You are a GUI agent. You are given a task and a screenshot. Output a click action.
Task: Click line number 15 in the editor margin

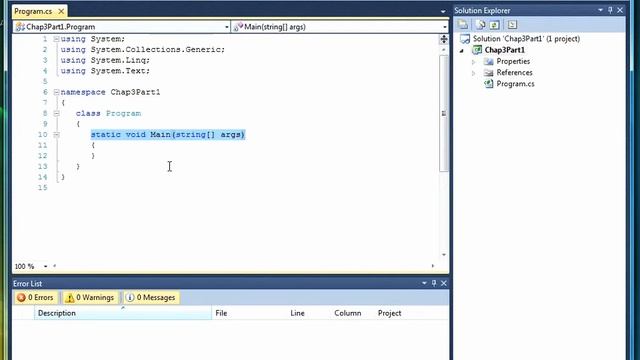tap(42, 188)
